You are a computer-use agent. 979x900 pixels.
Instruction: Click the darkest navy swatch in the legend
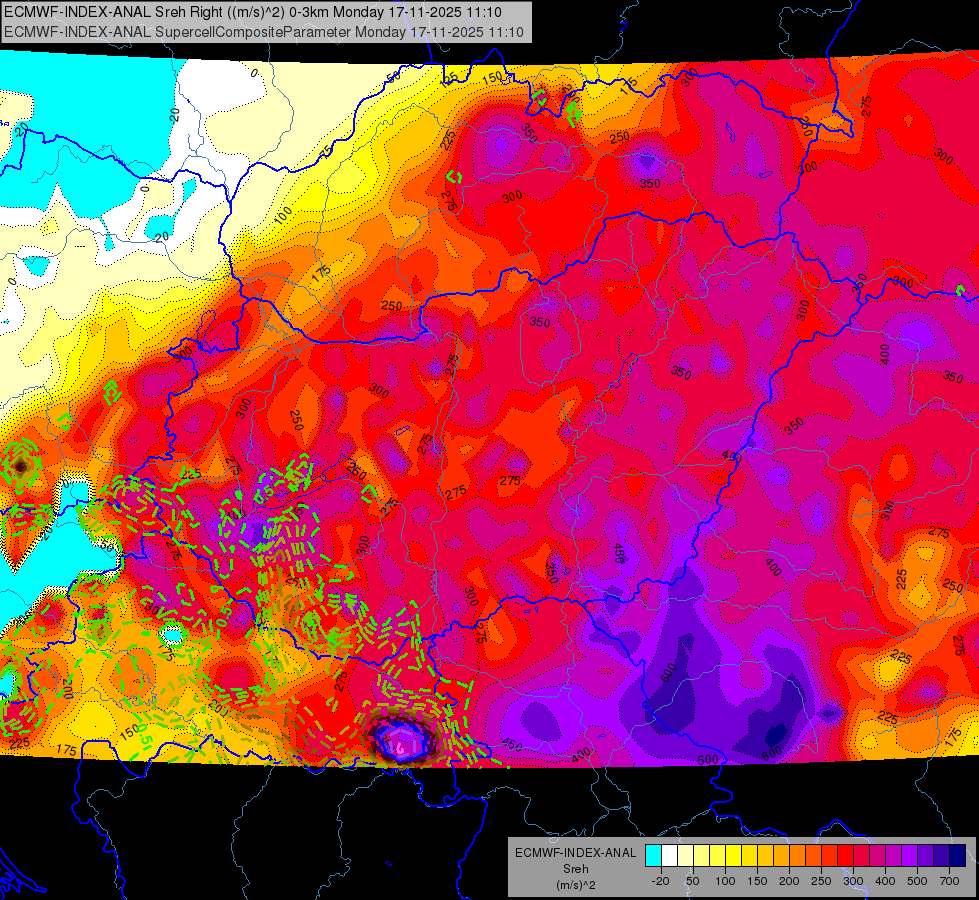[x=958, y=856]
